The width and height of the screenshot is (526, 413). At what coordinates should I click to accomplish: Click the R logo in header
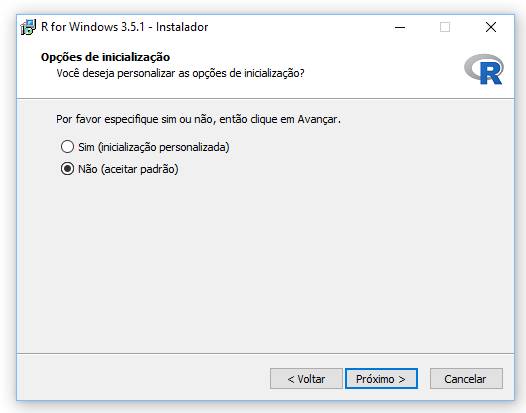click(484, 69)
